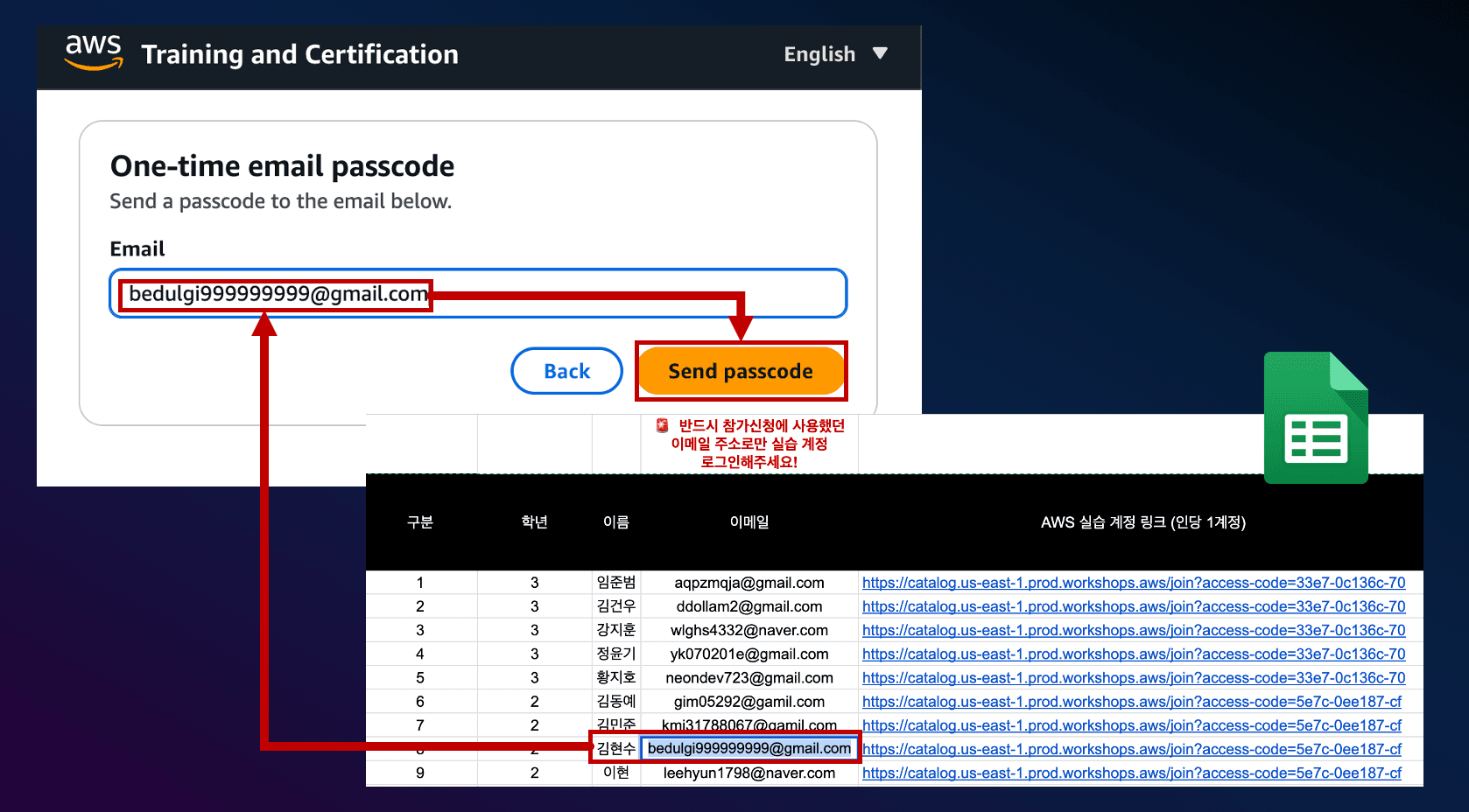1469x812 pixels.
Task: Click the Training and Certification title
Action: (299, 54)
